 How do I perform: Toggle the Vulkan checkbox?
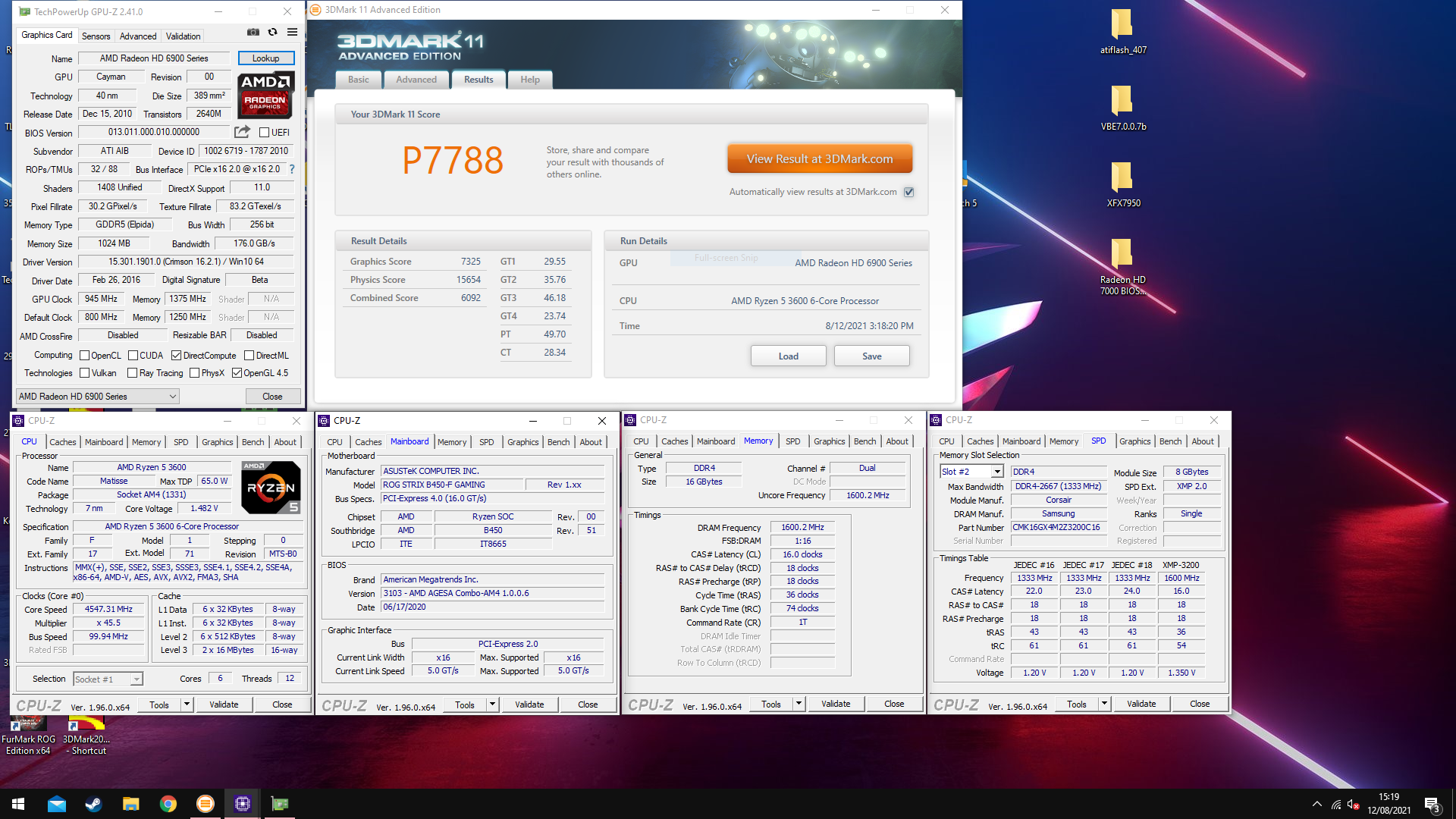click(85, 373)
